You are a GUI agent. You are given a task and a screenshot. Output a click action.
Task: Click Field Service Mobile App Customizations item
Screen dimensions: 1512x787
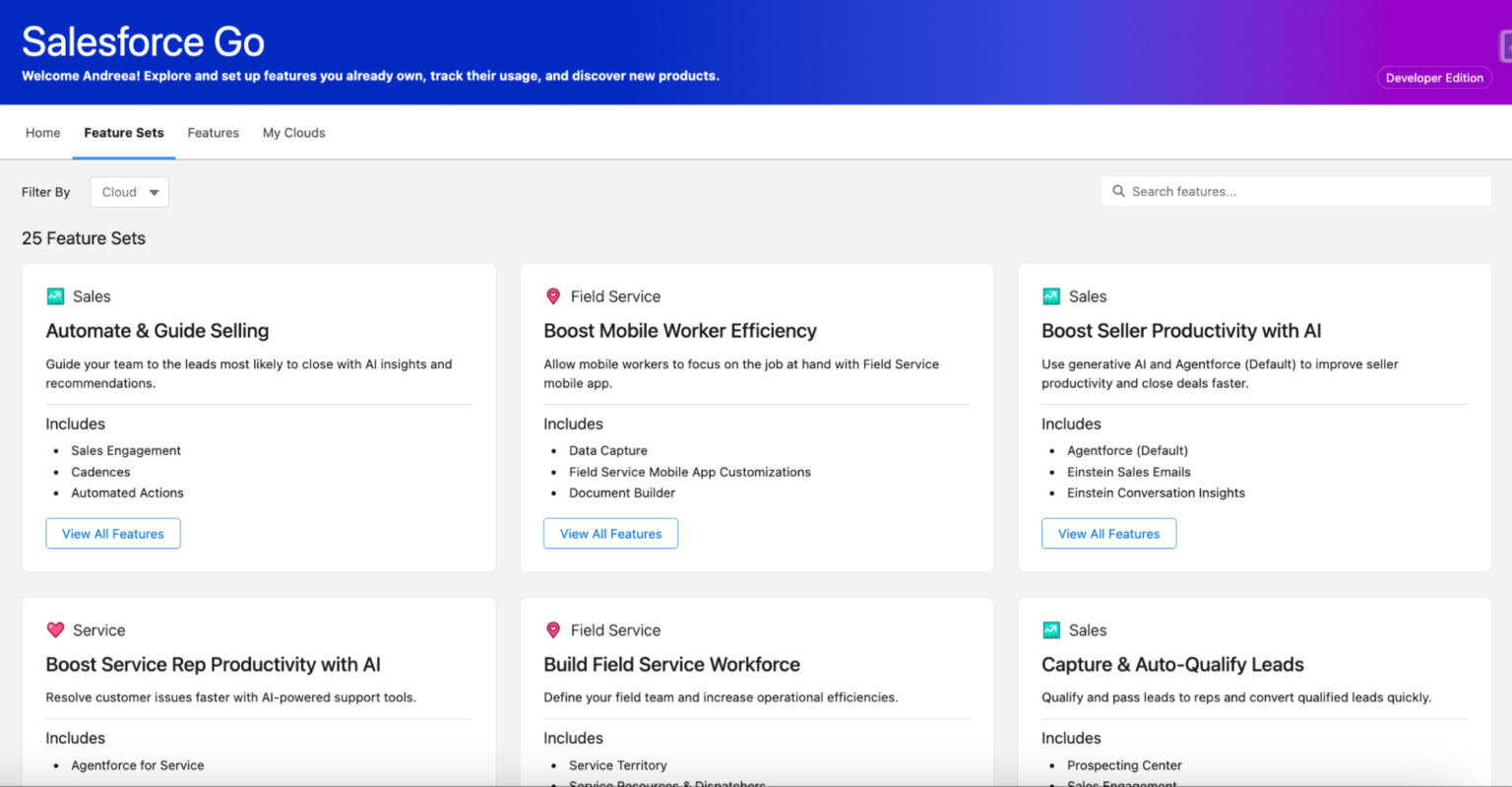[690, 472]
